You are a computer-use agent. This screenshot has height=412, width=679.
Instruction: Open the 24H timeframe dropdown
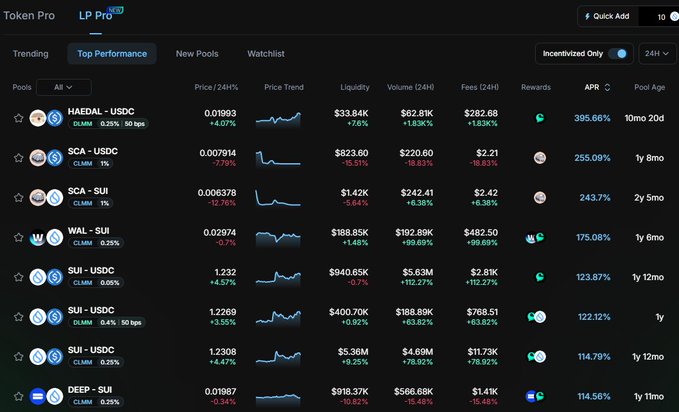tap(656, 54)
